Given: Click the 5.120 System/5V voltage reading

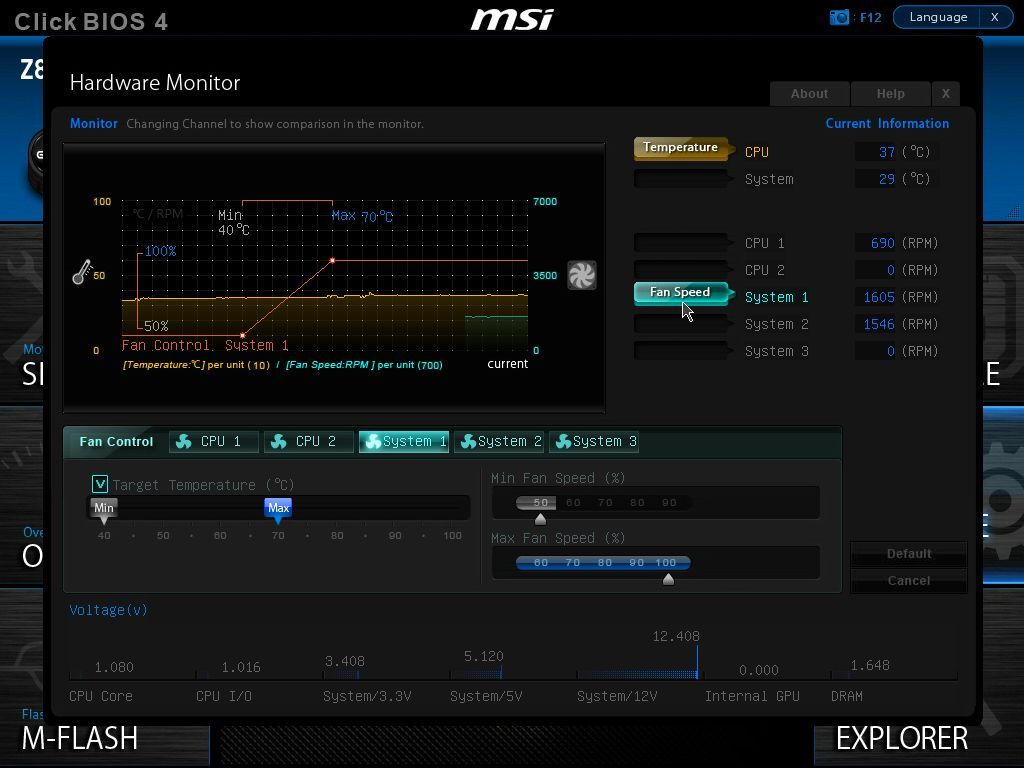Looking at the screenshot, I should click(x=483, y=656).
